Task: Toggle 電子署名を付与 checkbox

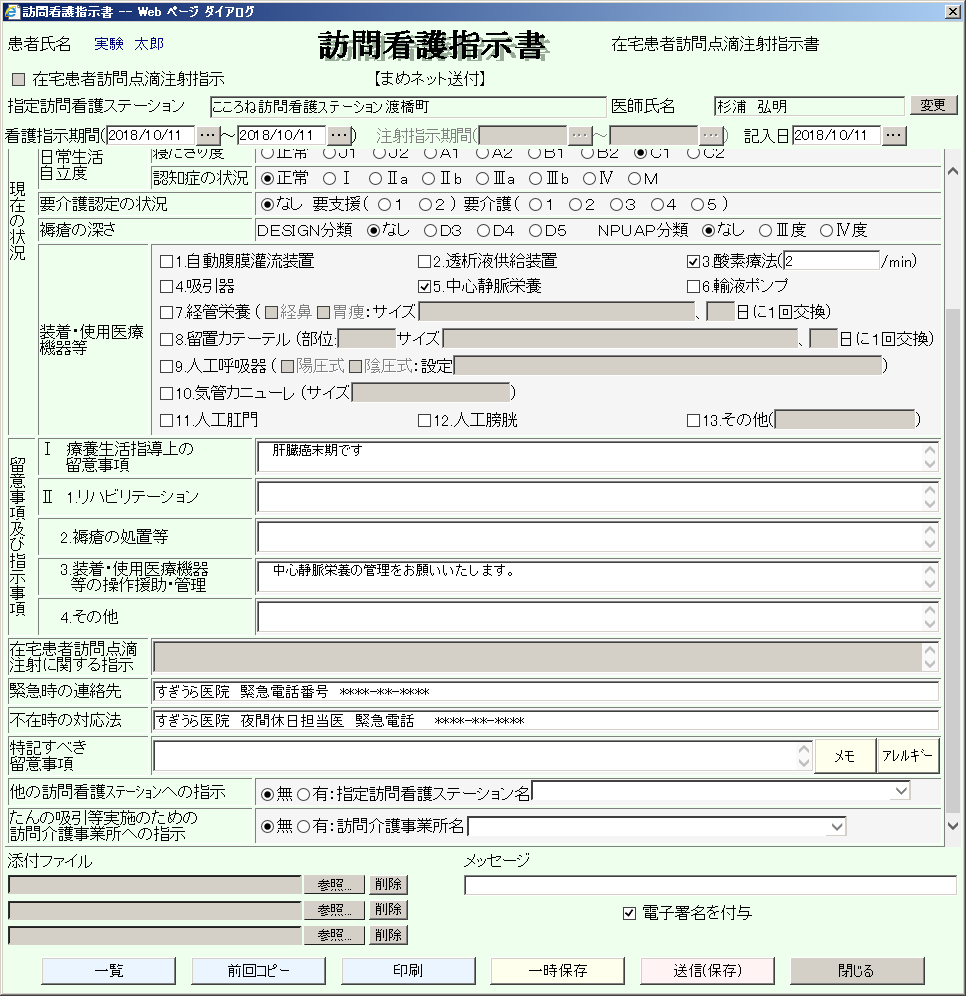Action: coord(629,913)
